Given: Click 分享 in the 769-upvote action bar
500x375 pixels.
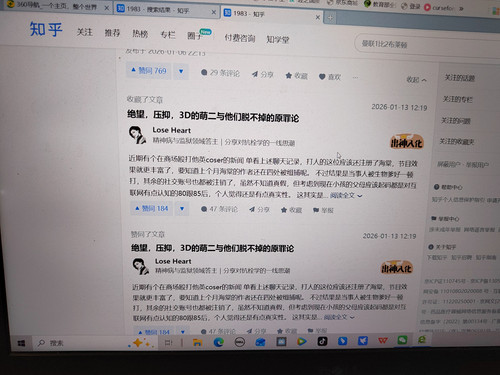Looking at the screenshot, I should 262,74.
